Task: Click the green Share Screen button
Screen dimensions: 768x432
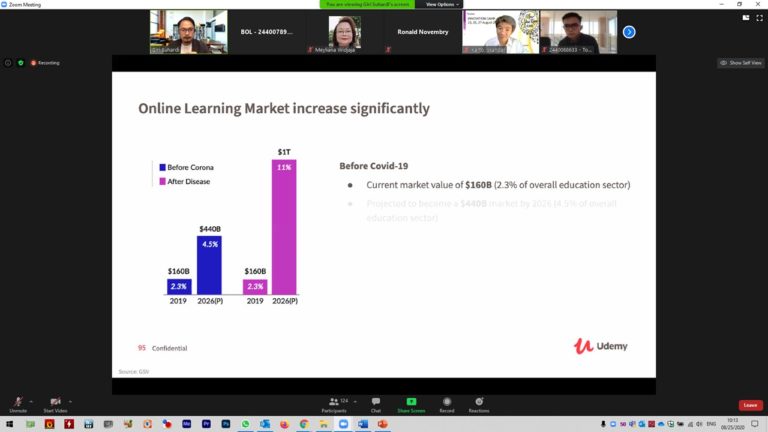Action: click(x=411, y=405)
